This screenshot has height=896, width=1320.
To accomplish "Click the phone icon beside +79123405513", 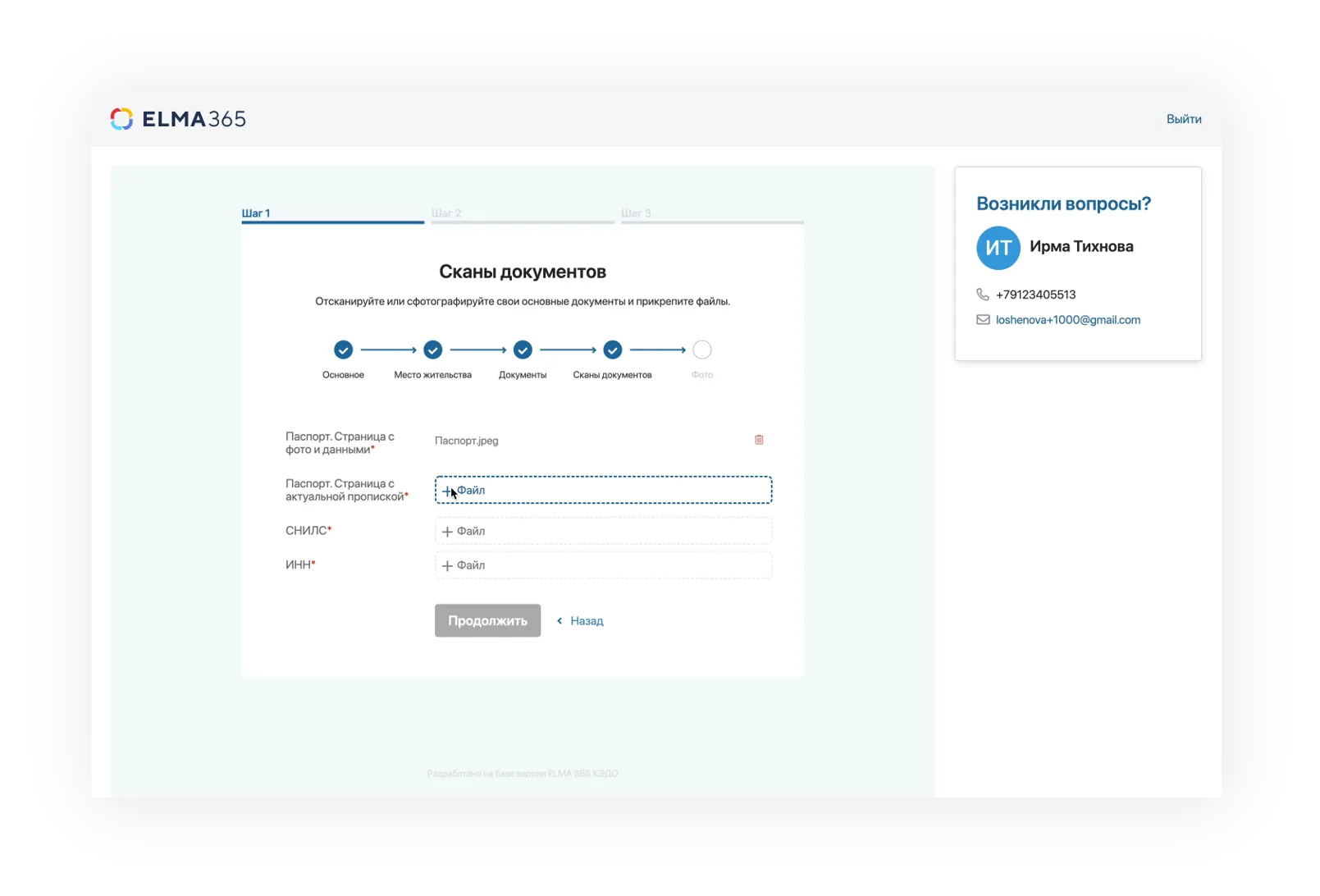I will (x=982, y=295).
